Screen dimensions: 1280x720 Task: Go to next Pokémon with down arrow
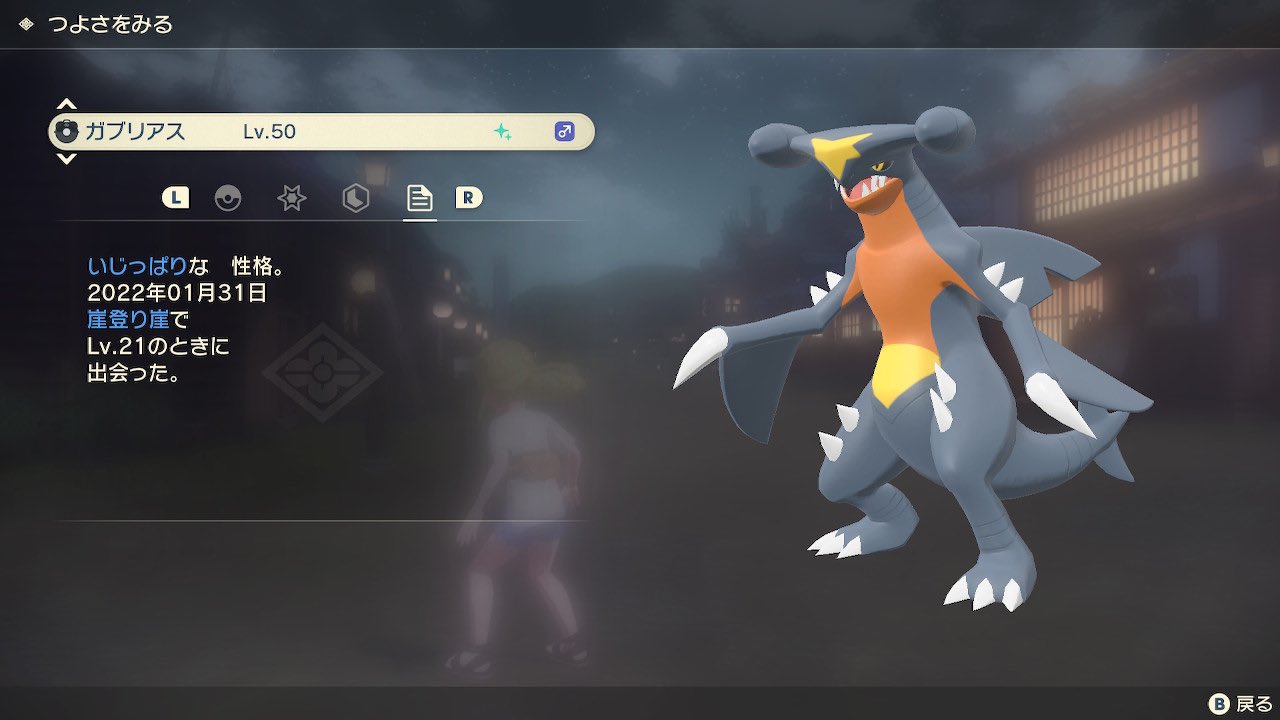click(66, 157)
